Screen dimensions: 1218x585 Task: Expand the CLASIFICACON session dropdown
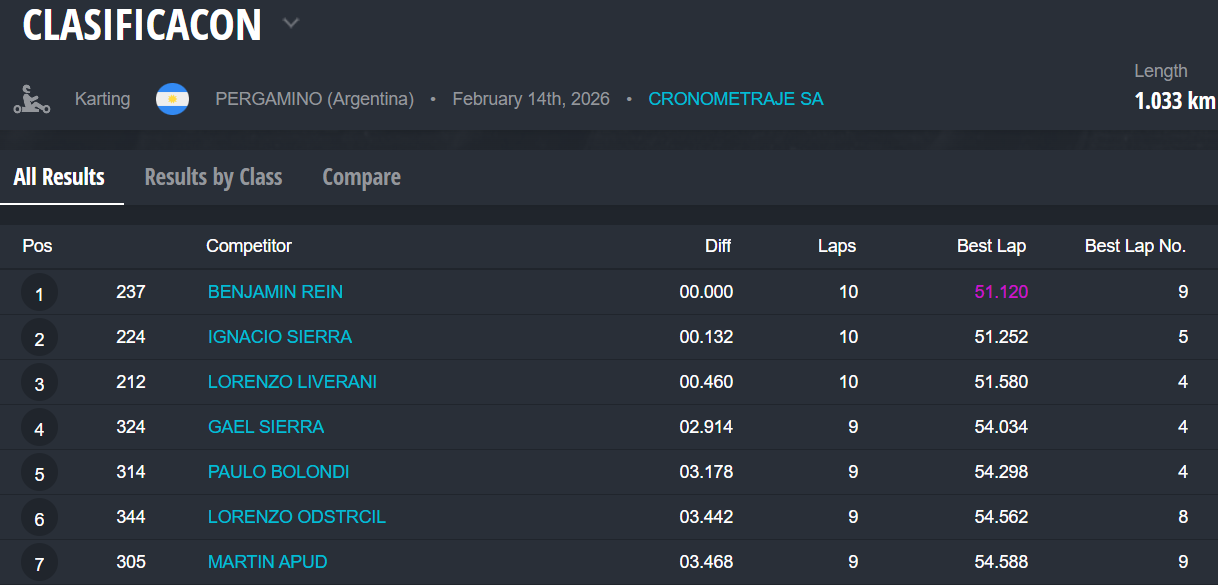(x=291, y=23)
